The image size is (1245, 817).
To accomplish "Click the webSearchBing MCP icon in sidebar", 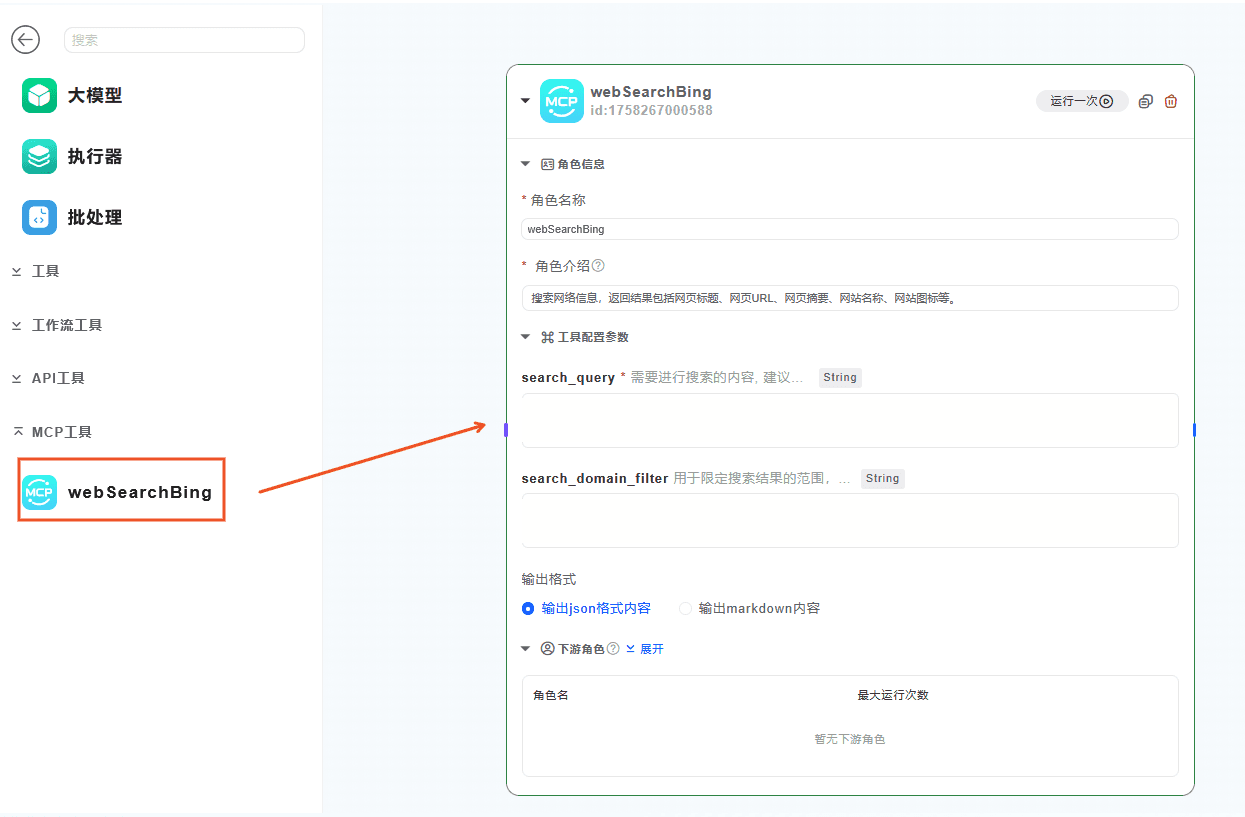I will click(40, 492).
